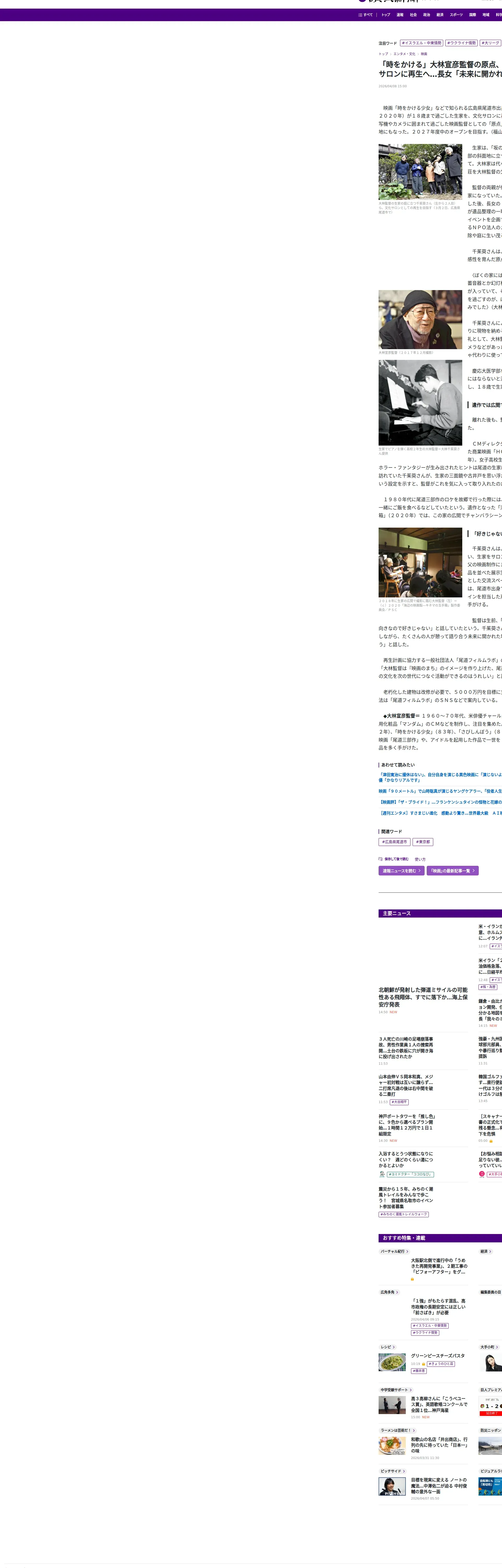Expand the ピッチサイド series chevron
Image resolution: width=502 pixels, height=1568 pixels.
(404, 1471)
